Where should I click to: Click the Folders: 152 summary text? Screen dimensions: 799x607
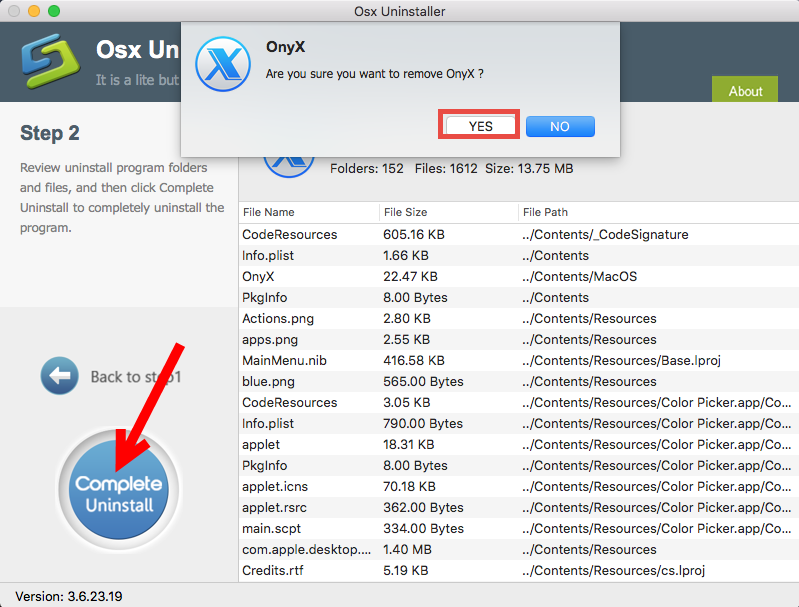(x=366, y=169)
